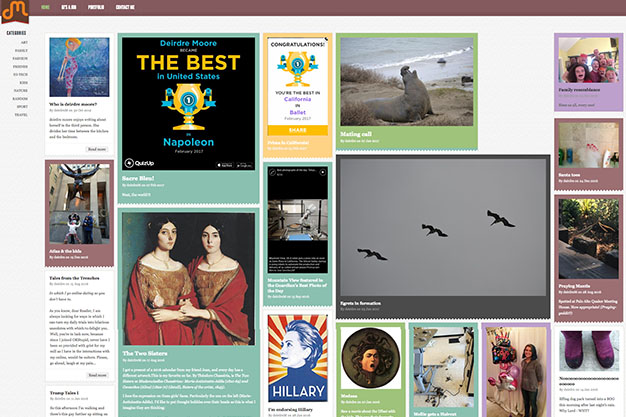Open the Guardian robot kitchen screenshot image
626x417 pixels.
point(297,220)
